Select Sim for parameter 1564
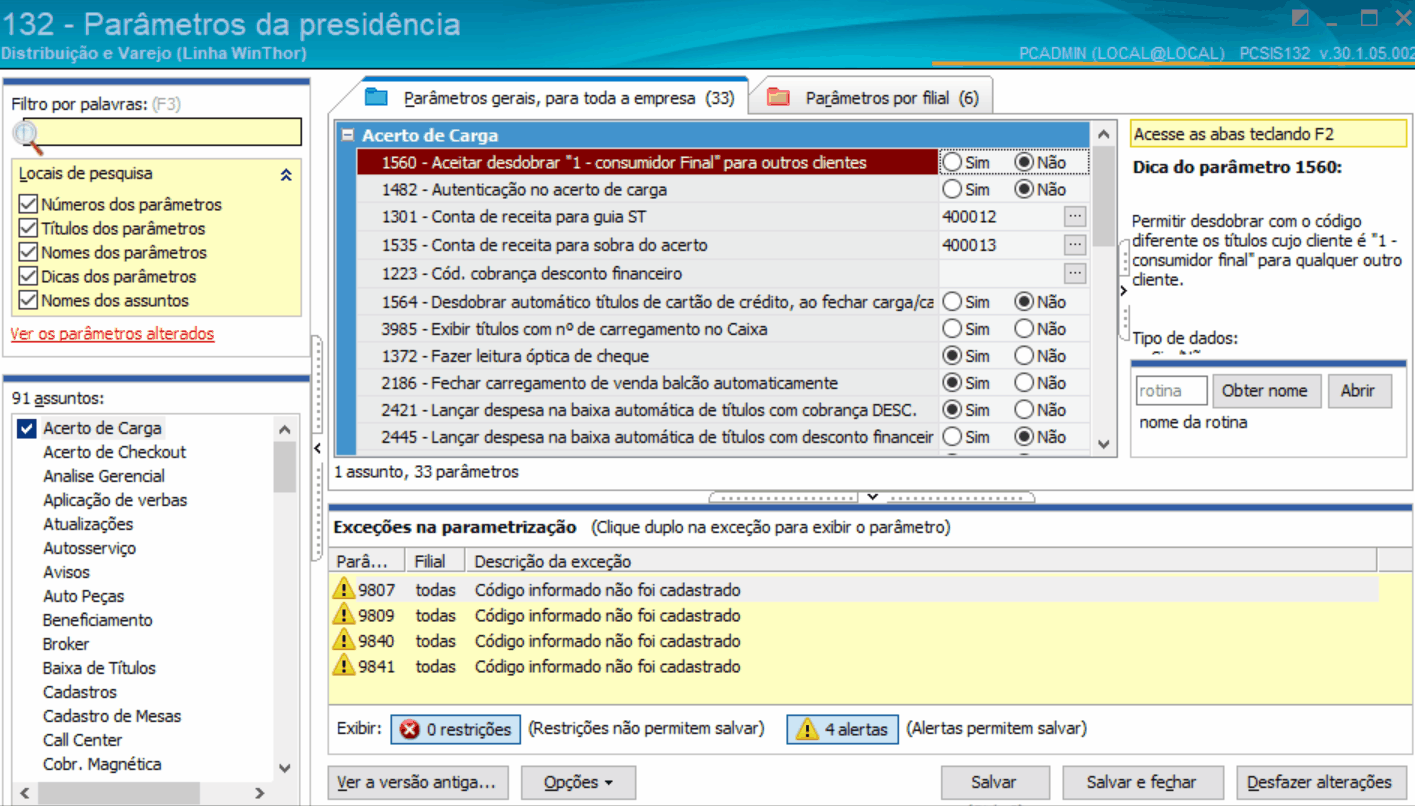 [953, 301]
